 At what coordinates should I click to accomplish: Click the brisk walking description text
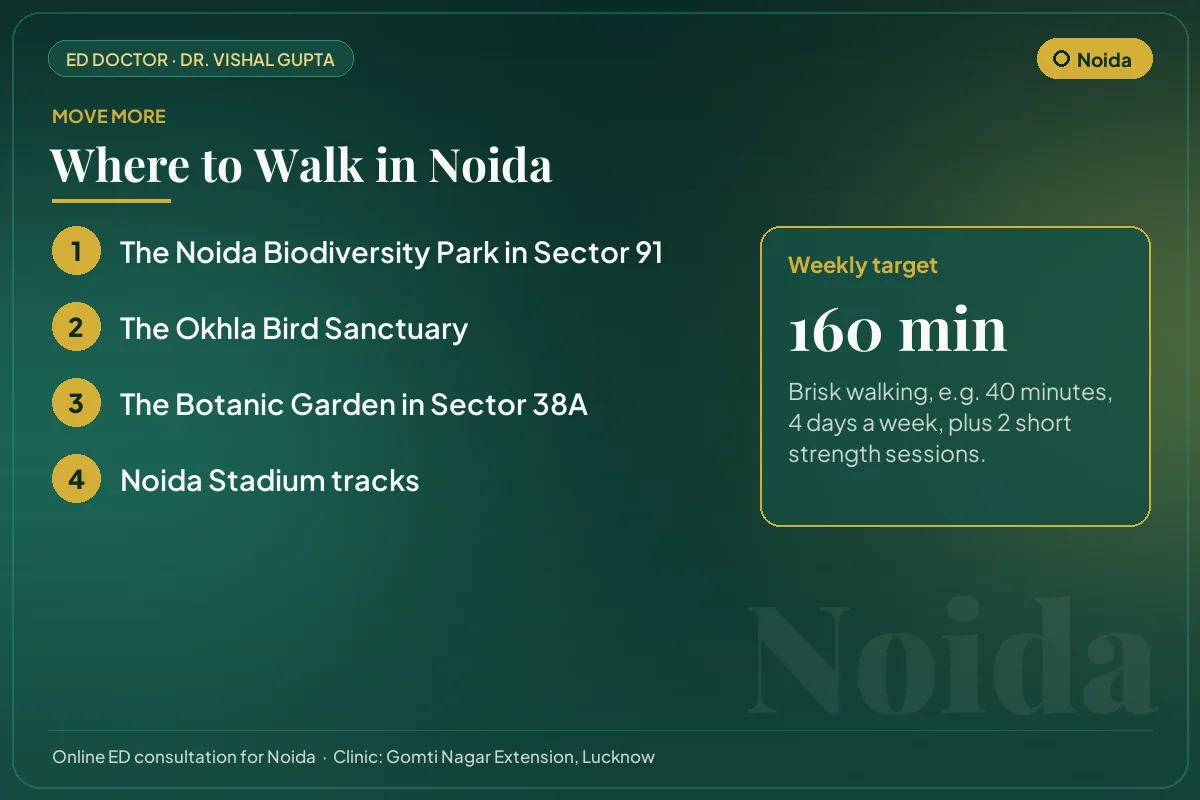pyautogui.click(x=950, y=422)
